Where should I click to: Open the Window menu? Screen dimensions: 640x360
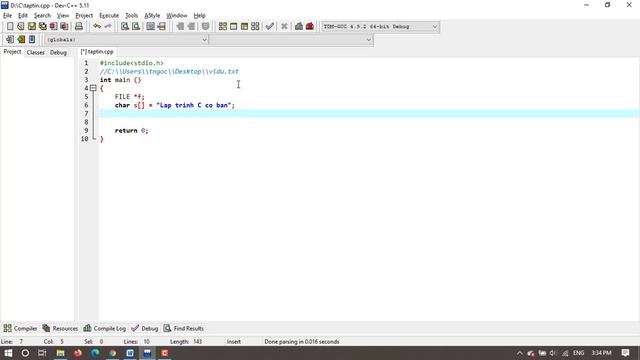click(177, 16)
